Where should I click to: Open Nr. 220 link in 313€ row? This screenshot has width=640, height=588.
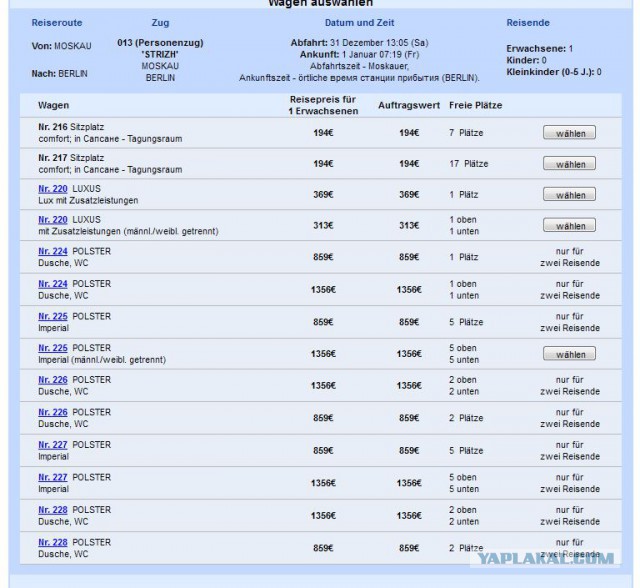pyautogui.click(x=53, y=220)
